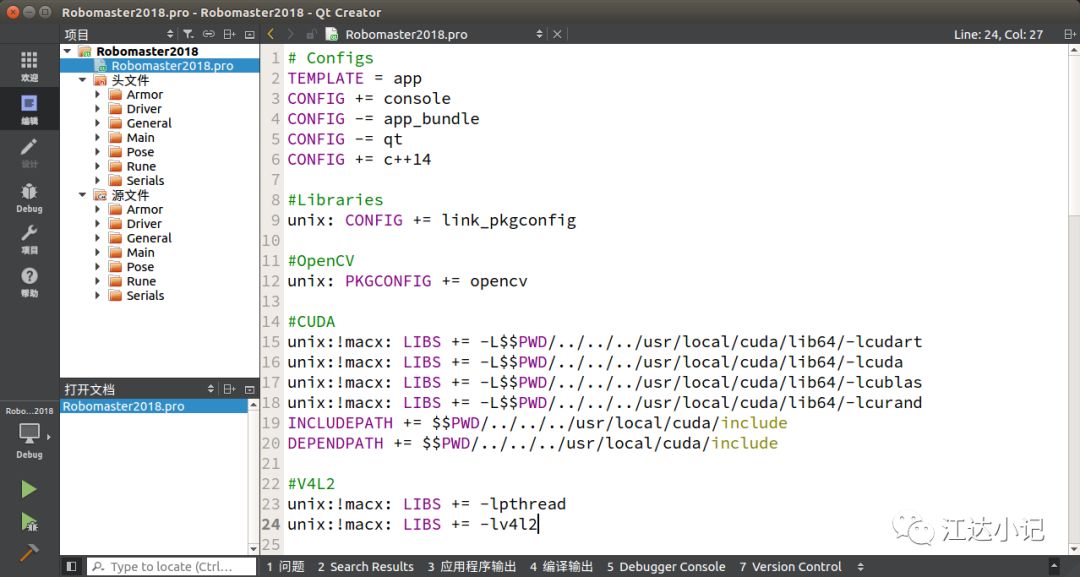Switch to Debug mode in the sidebar

coord(29,198)
